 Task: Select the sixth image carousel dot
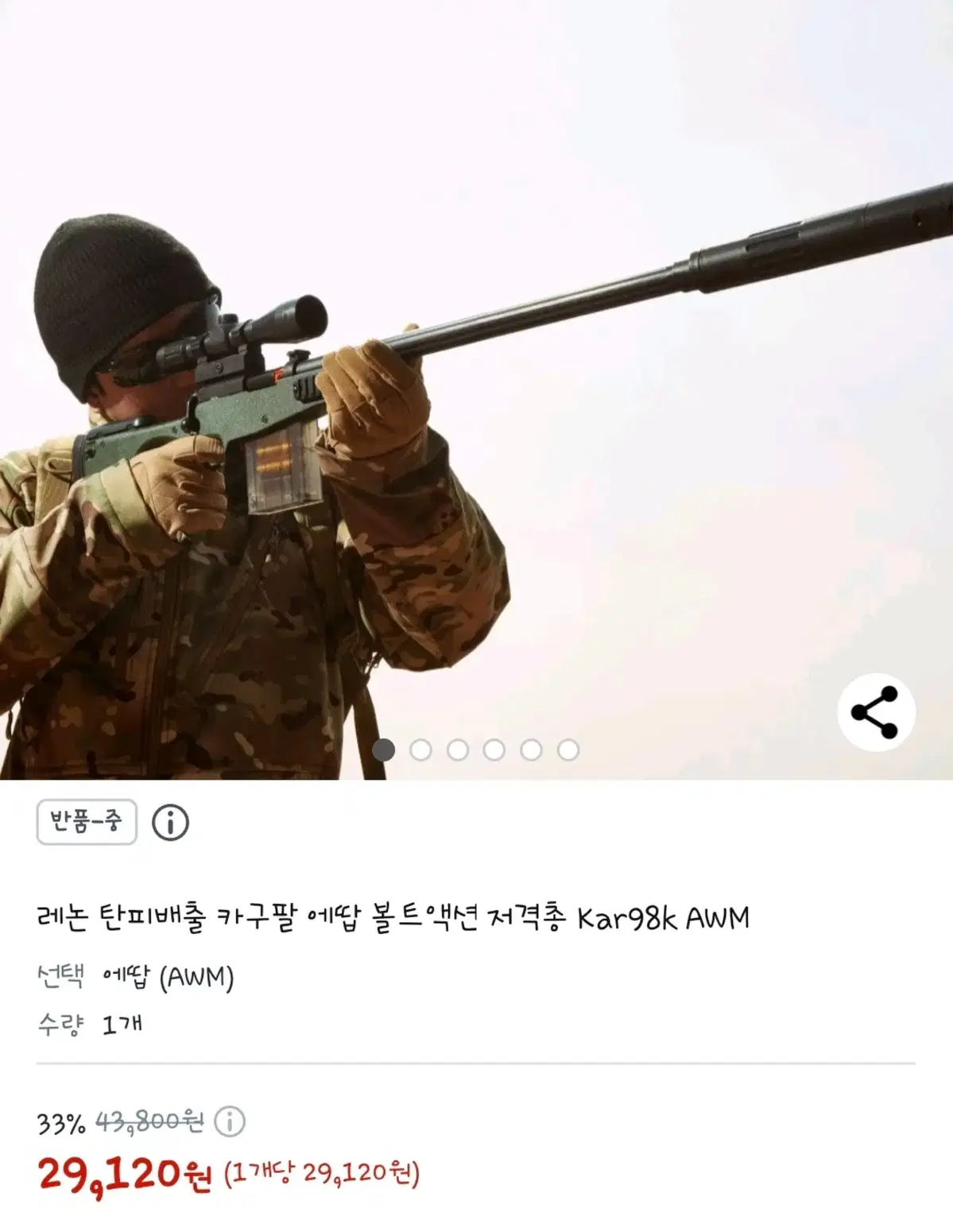(568, 750)
